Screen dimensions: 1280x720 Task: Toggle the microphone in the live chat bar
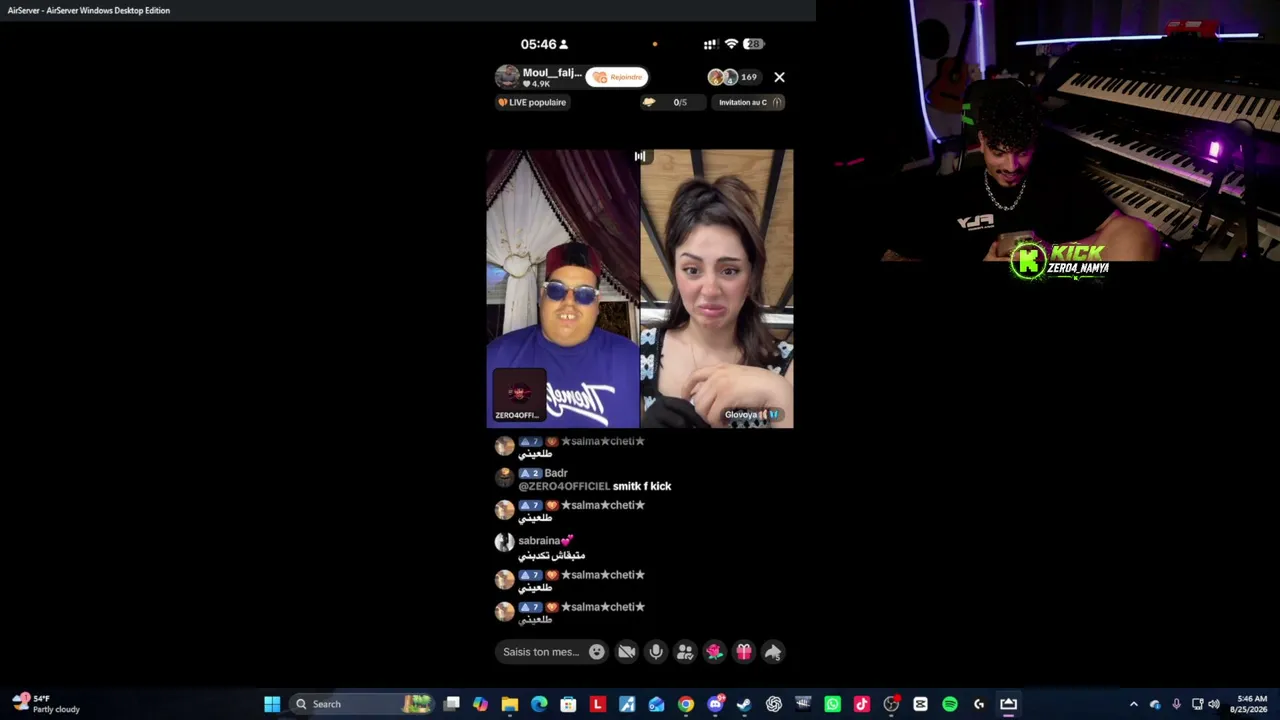tap(656, 652)
